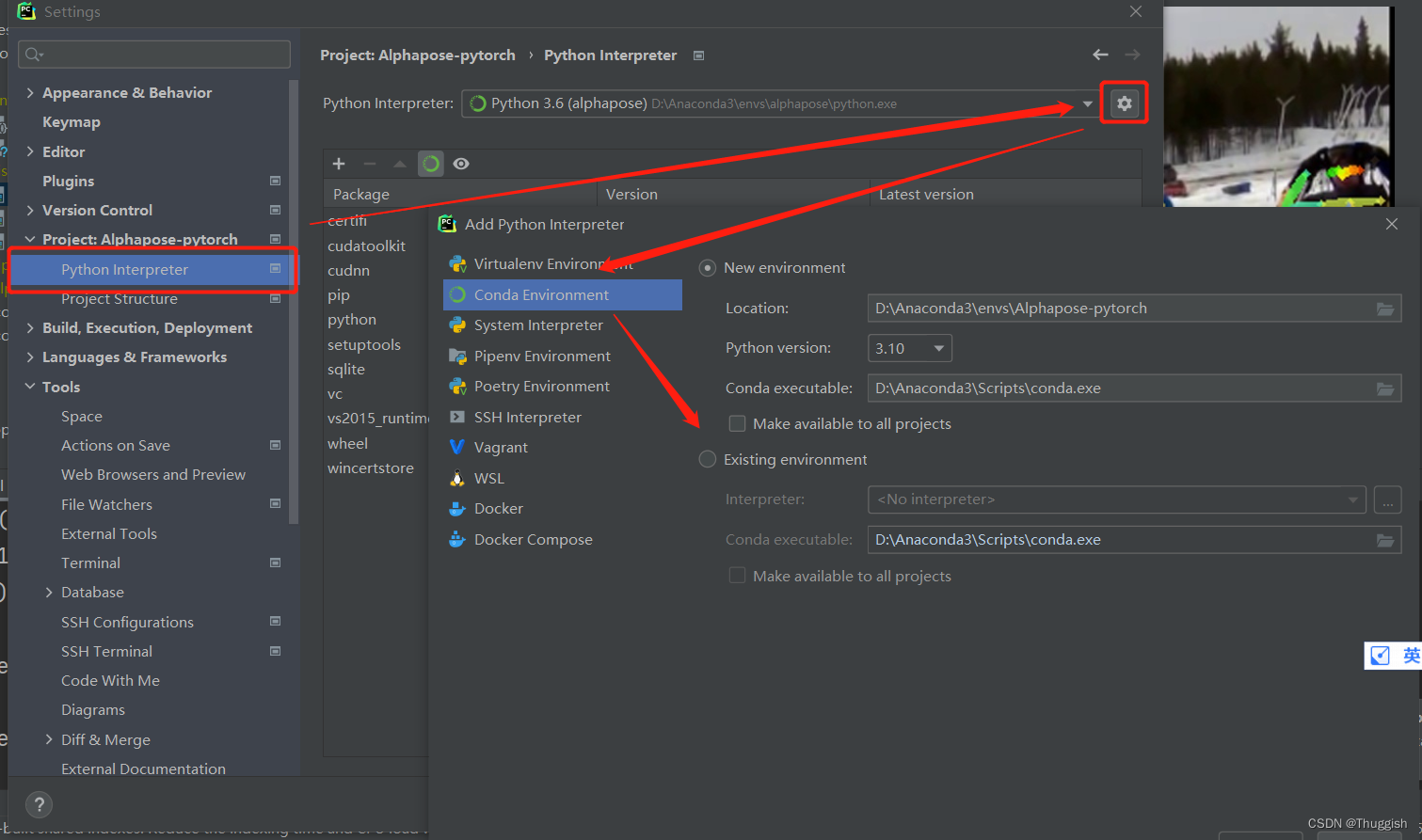
Task: Open External Documentation settings
Action: pyautogui.click(x=143, y=769)
